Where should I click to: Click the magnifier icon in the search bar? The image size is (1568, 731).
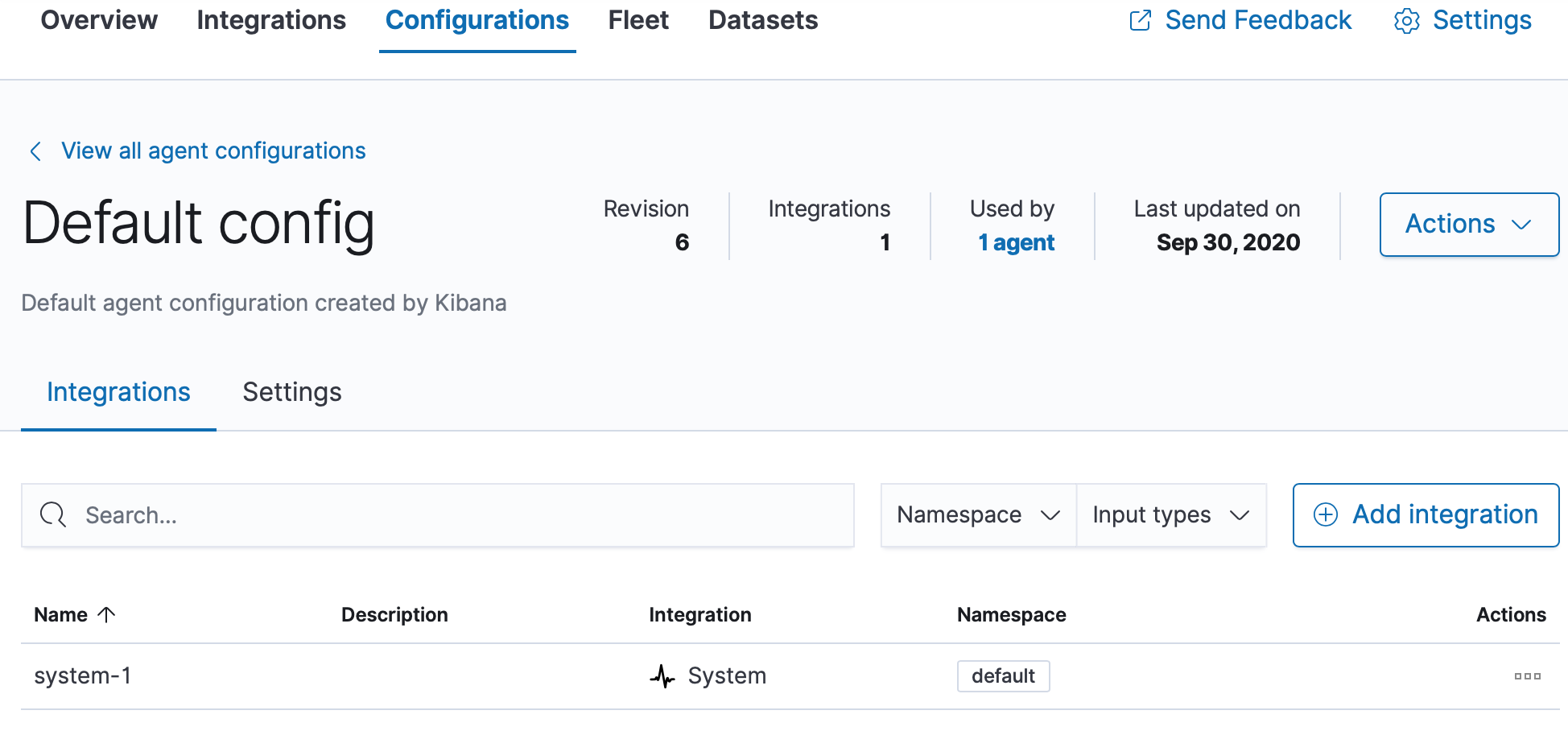click(52, 514)
